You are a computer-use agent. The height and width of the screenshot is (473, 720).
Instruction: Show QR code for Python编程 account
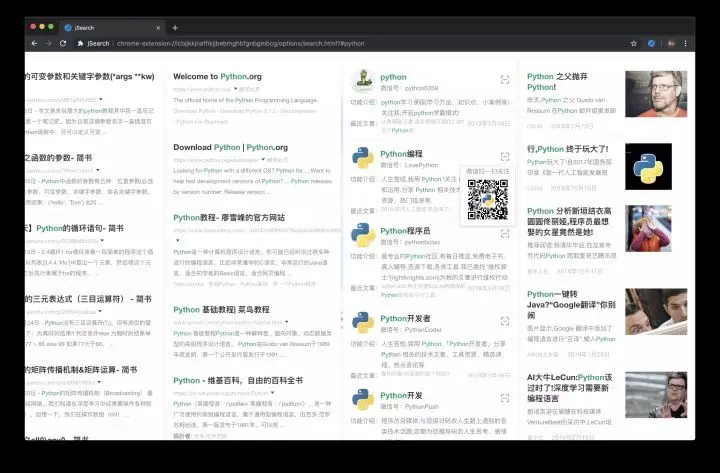505,156
